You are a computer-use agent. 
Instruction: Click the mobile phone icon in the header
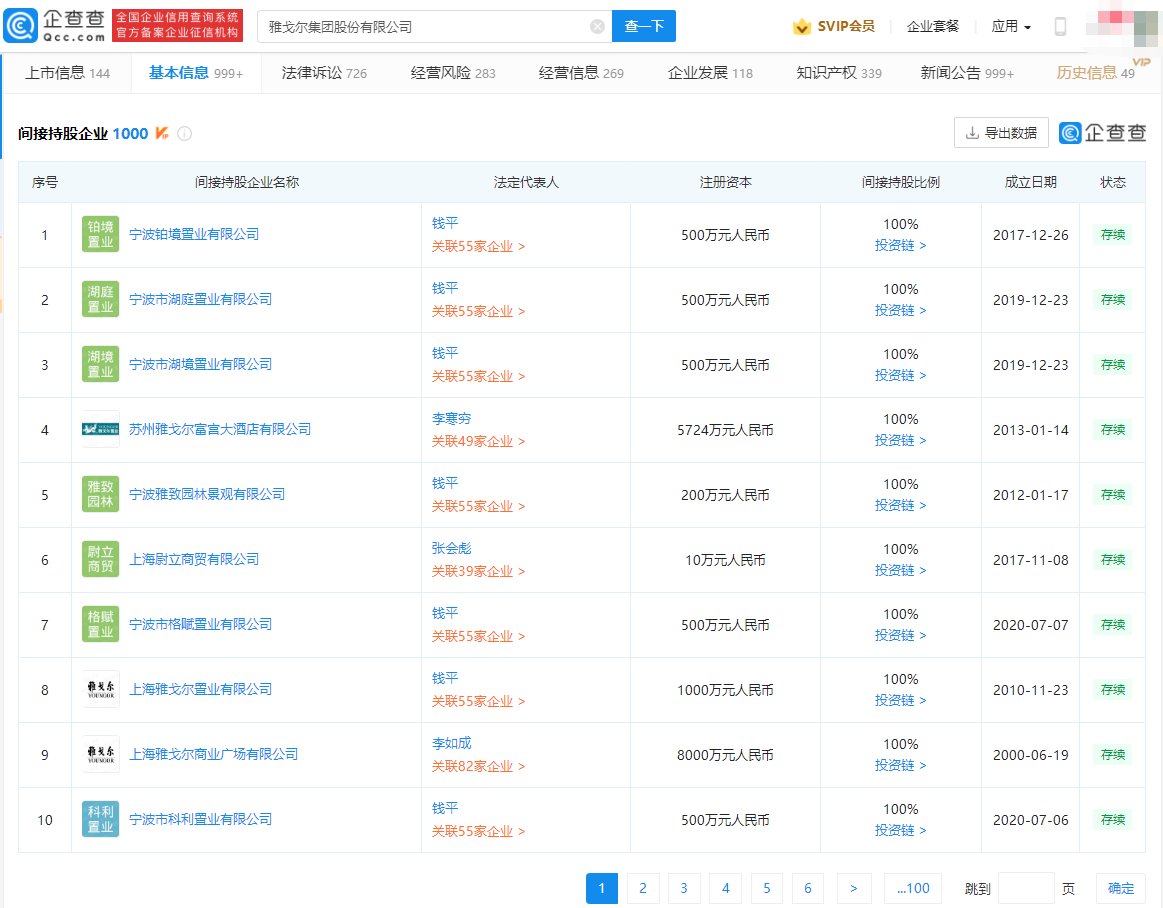tap(1060, 26)
